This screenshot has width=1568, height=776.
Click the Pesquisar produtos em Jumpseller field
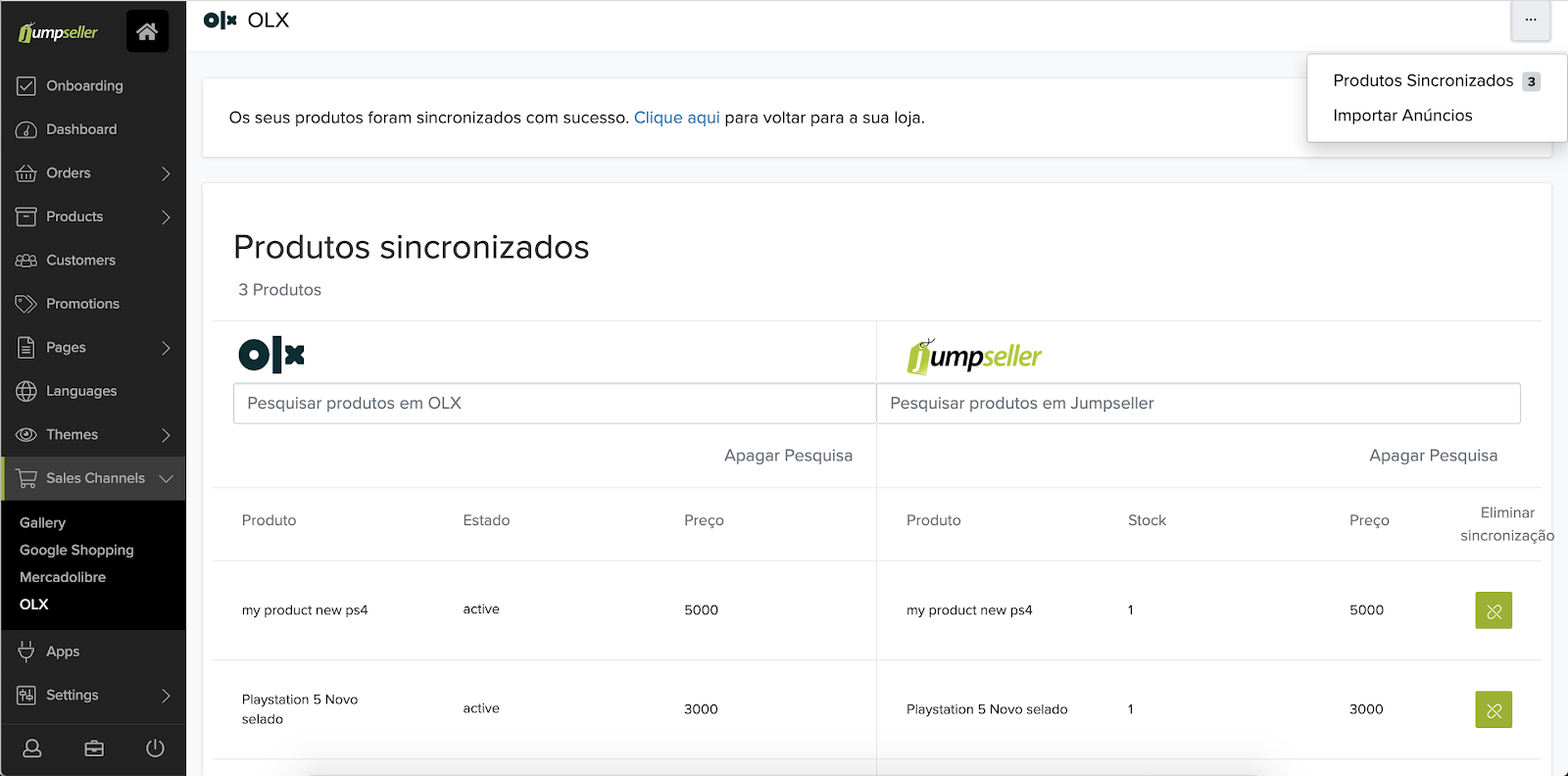[x=1198, y=404]
